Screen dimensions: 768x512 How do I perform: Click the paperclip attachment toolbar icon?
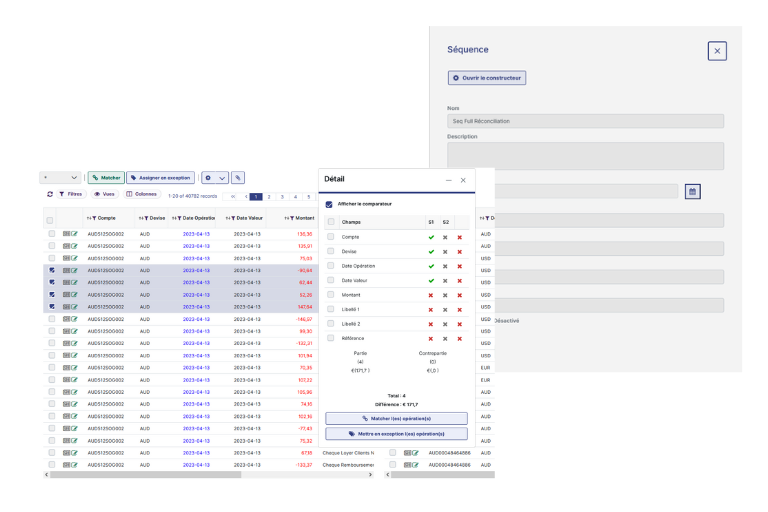238,178
